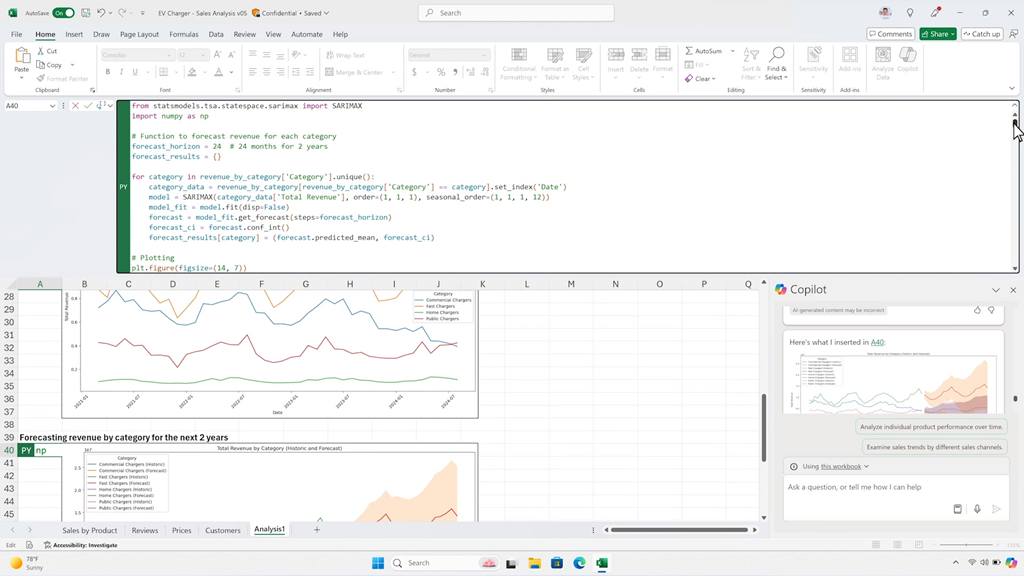1024x576 pixels.
Task: Click the Copilot microphone icon
Action: coord(977,509)
